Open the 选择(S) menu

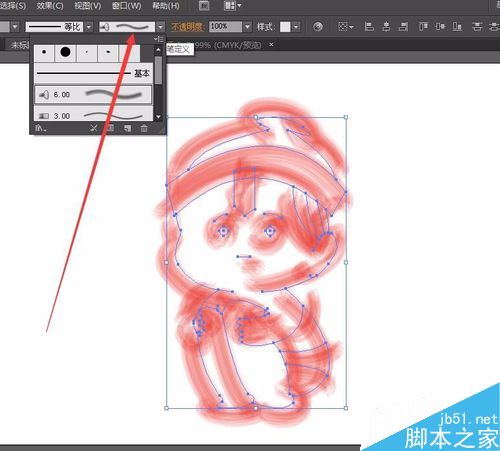click(12, 6)
